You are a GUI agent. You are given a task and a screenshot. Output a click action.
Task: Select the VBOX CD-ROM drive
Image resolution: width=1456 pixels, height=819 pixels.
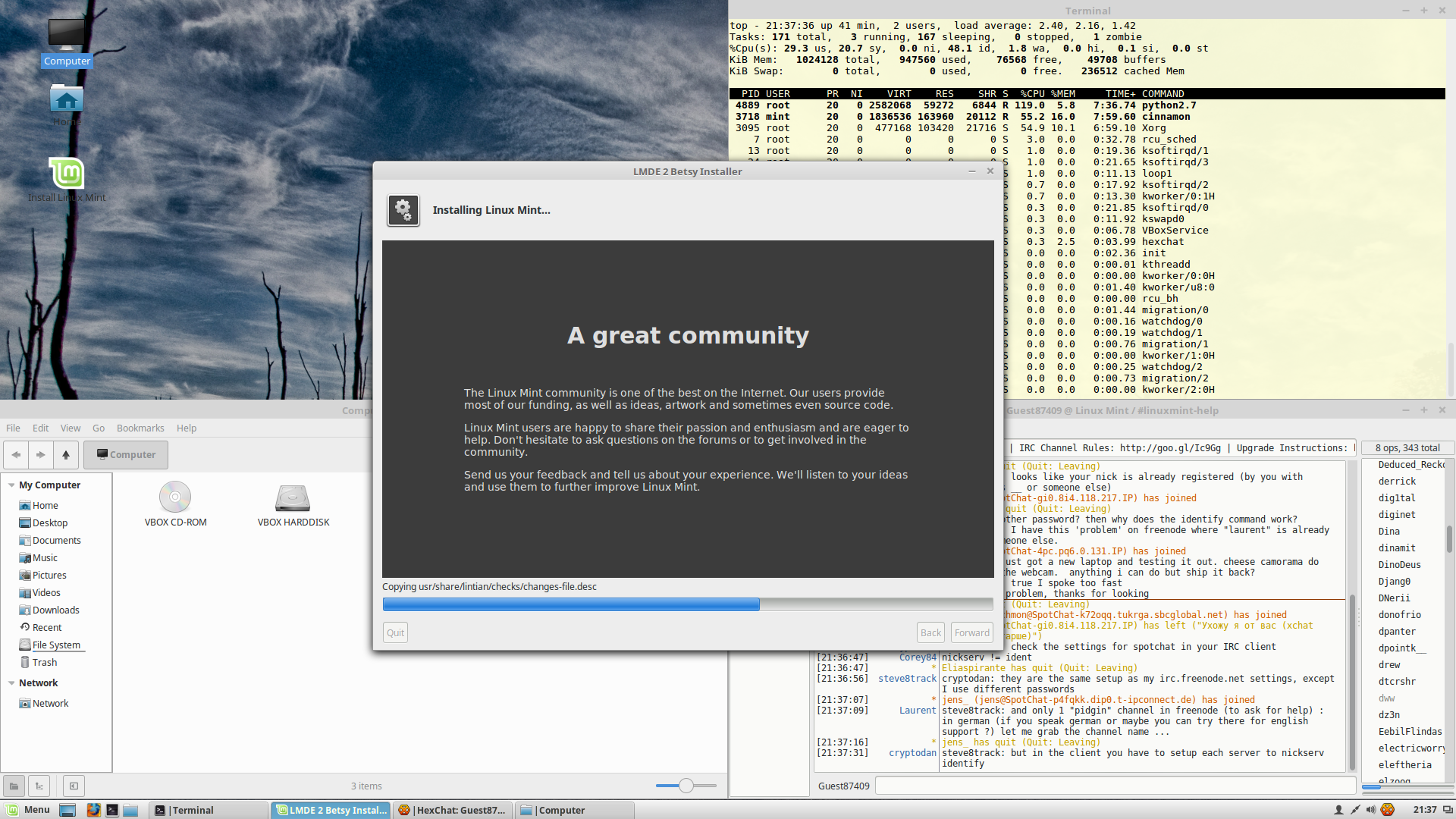click(x=175, y=504)
